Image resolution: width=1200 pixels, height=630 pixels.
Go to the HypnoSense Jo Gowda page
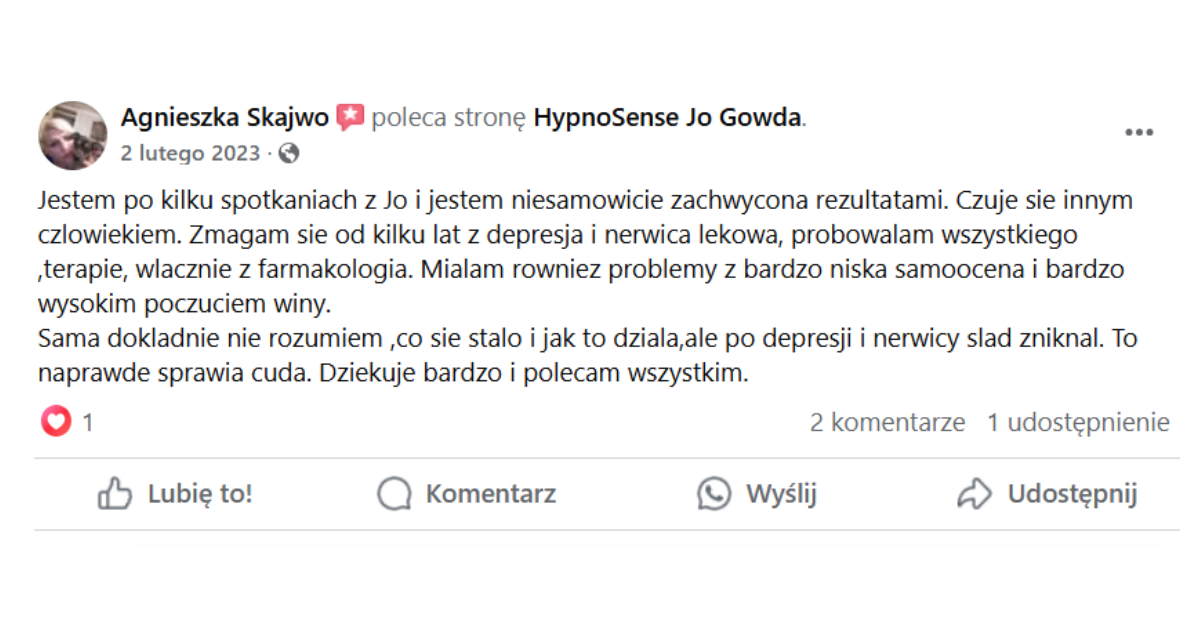pos(667,118)
